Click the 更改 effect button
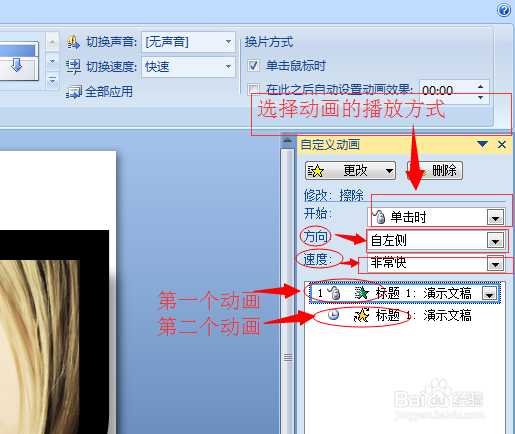This screenshot has height=434, width=515. [350, 171]
